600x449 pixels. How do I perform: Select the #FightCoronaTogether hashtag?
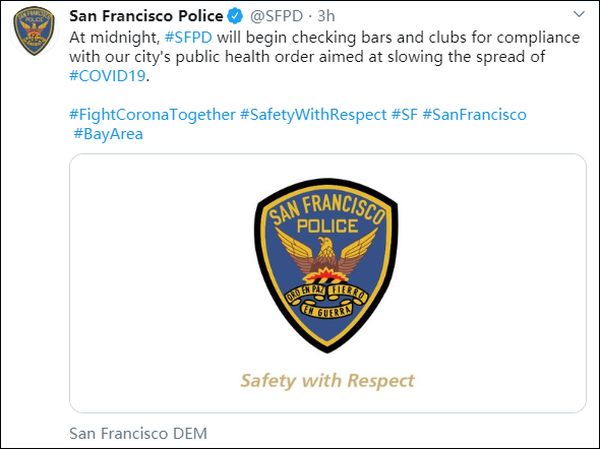click(152, 114)
